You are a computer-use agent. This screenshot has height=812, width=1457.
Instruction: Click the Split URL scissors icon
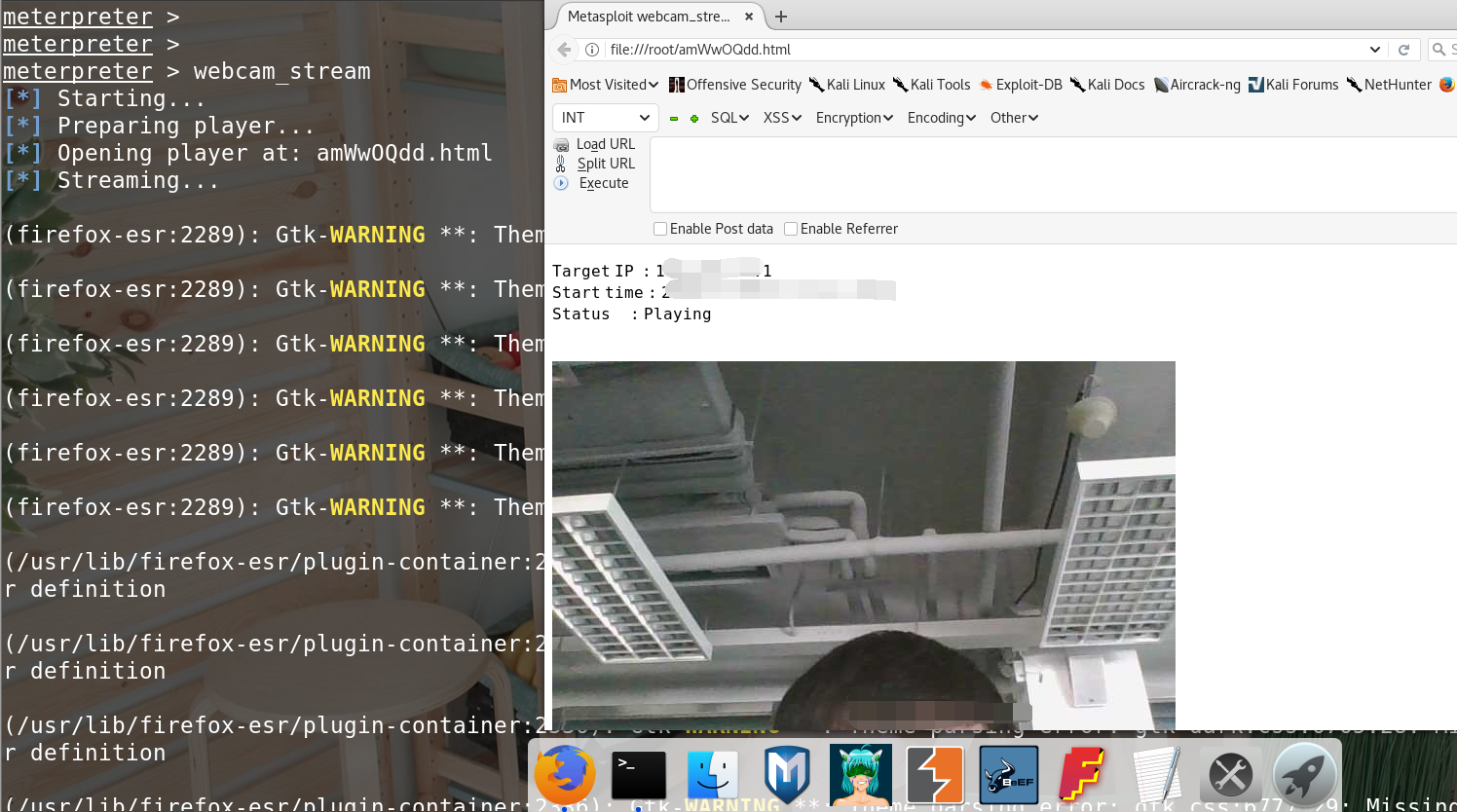click(561, 164)
